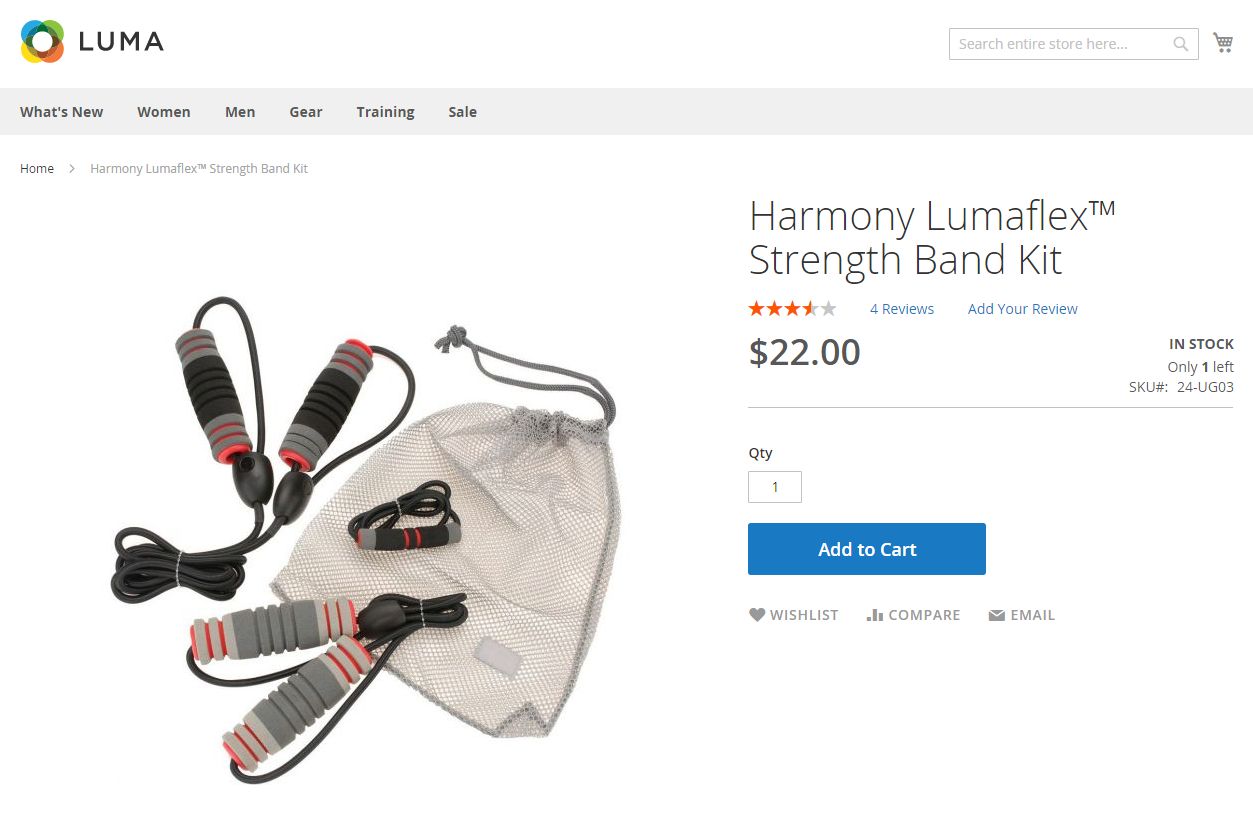
Task: Add product to cart
Action: pyautogui.click(x=867, y=549)
